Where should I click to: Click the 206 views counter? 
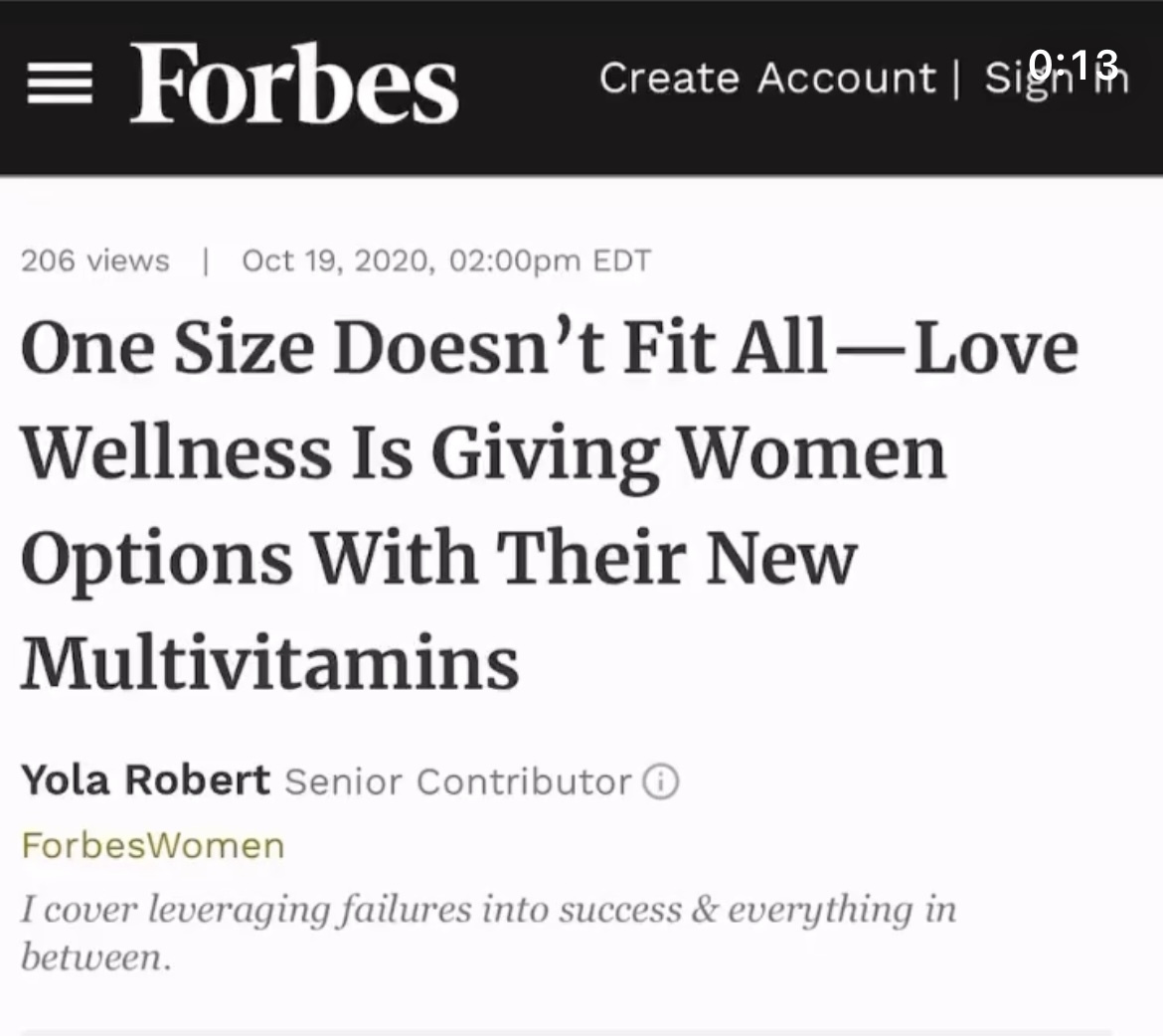[x=95, y=260]
